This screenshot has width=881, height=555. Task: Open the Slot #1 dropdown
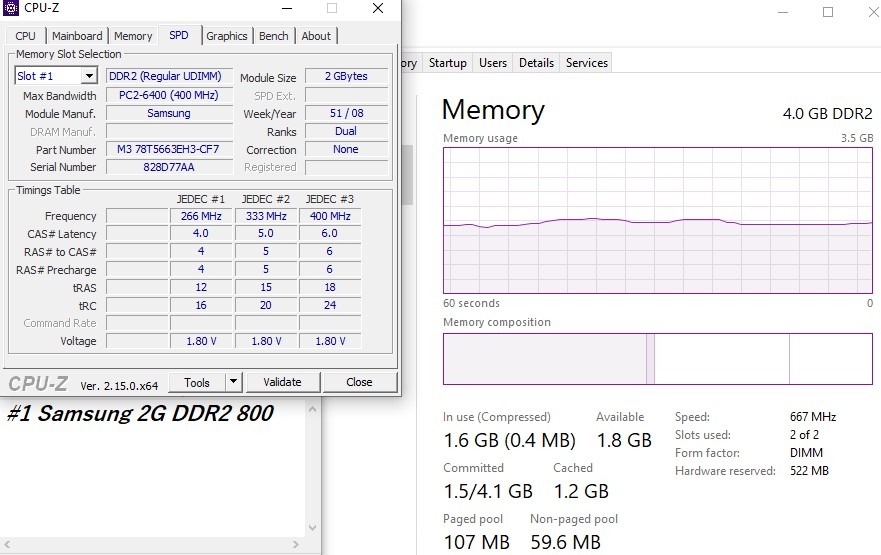point(88,76)
